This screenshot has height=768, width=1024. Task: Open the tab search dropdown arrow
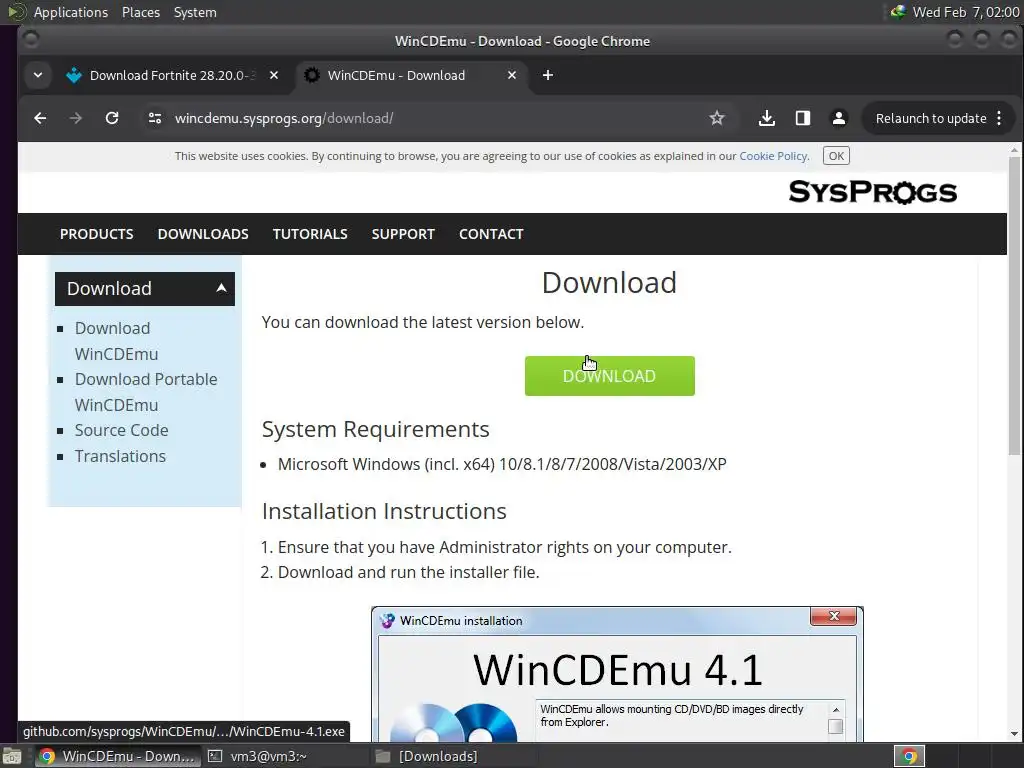point(38,75)
